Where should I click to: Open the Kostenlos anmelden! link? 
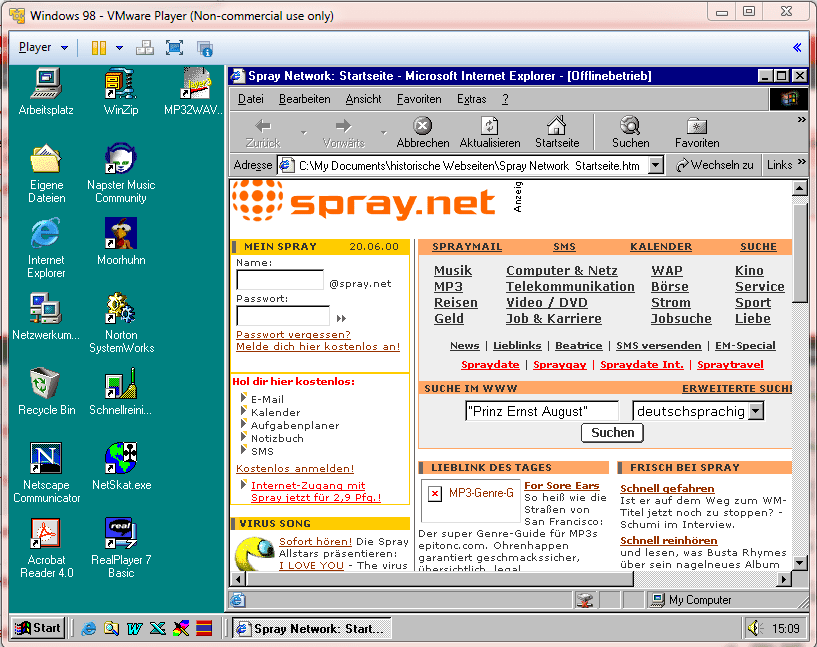coord(295,468)
